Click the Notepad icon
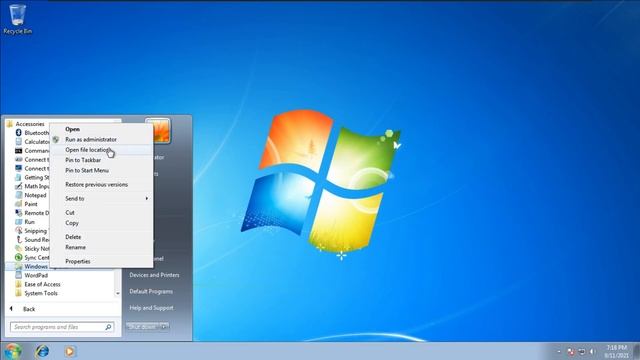 [18, 195]
